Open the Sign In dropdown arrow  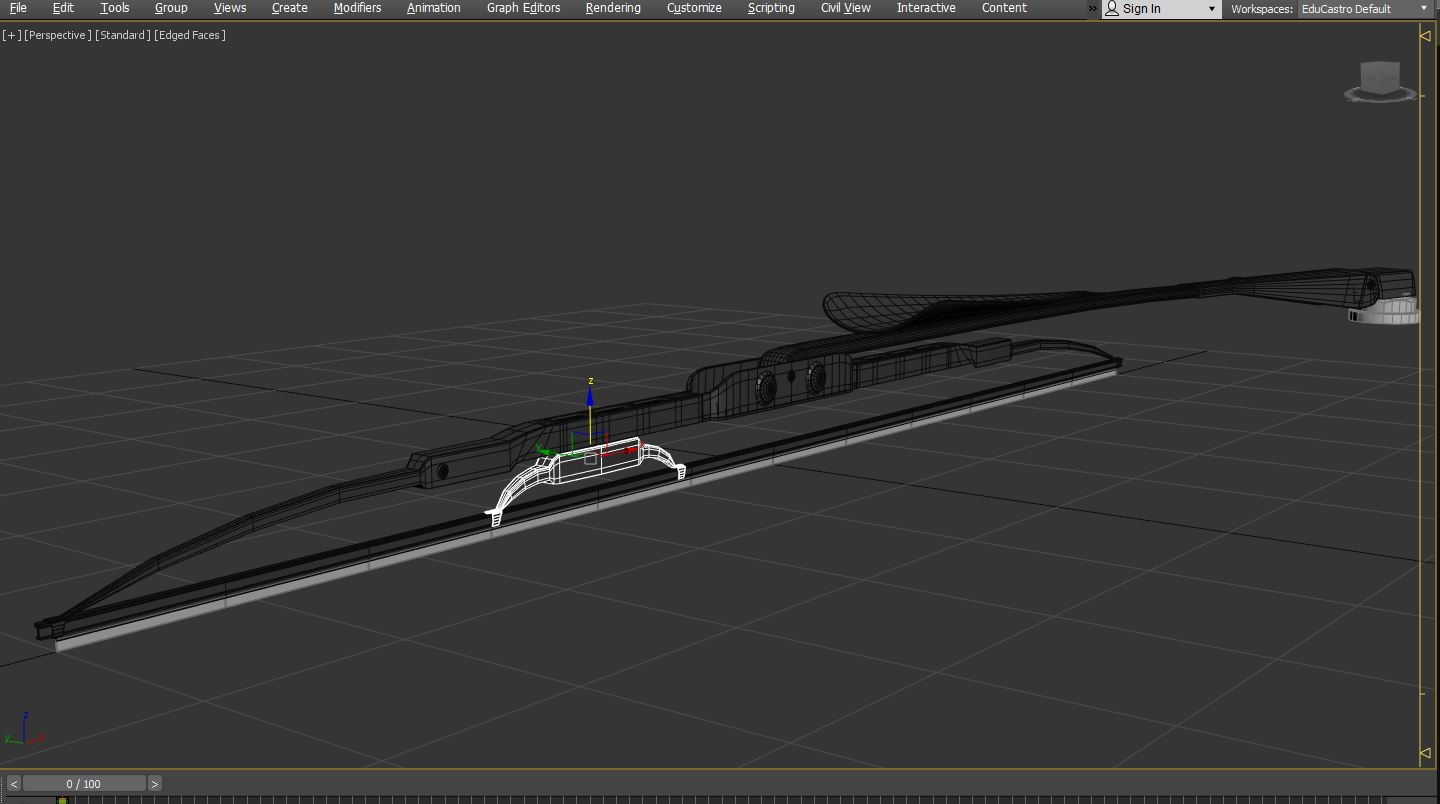(1212, 9)
